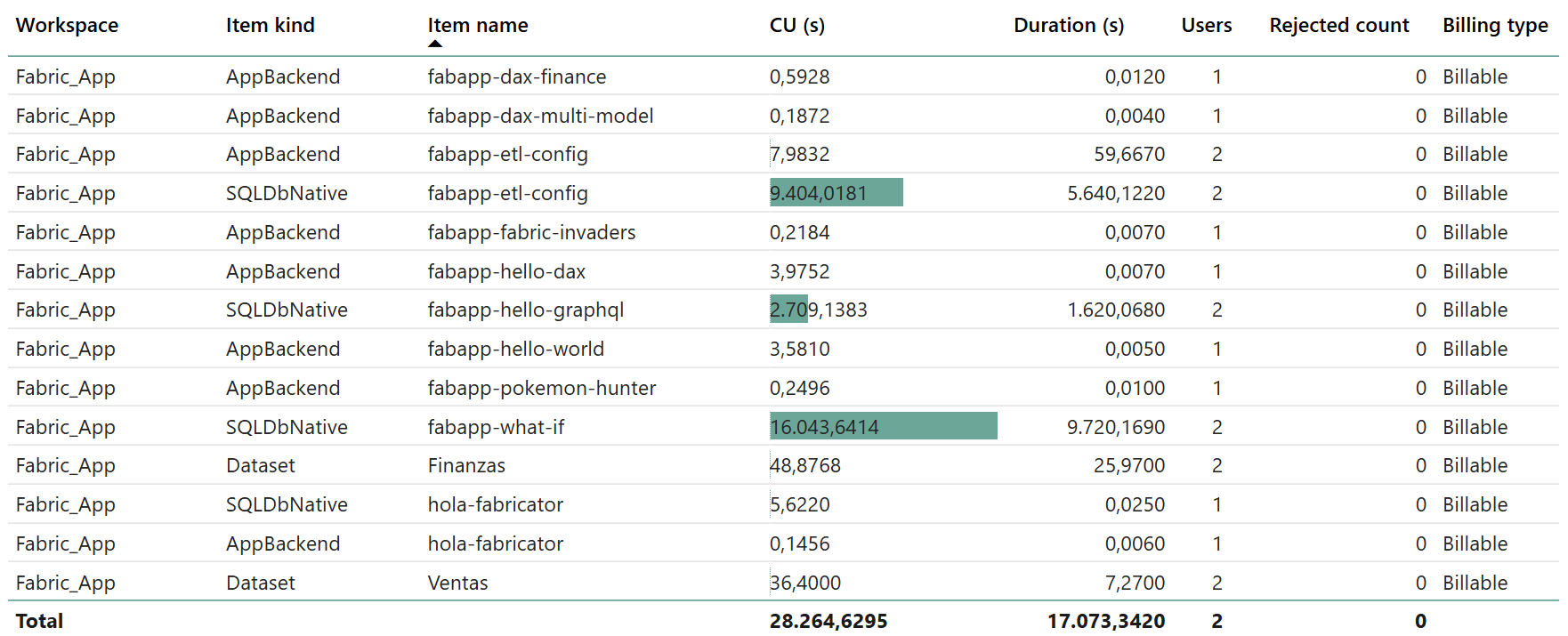Sort by the CU (s) column header

tap(797, 25)
